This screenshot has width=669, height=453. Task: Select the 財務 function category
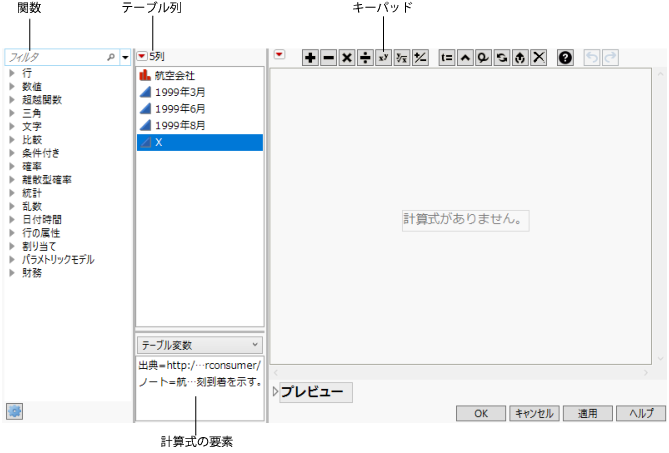(32, 273)
